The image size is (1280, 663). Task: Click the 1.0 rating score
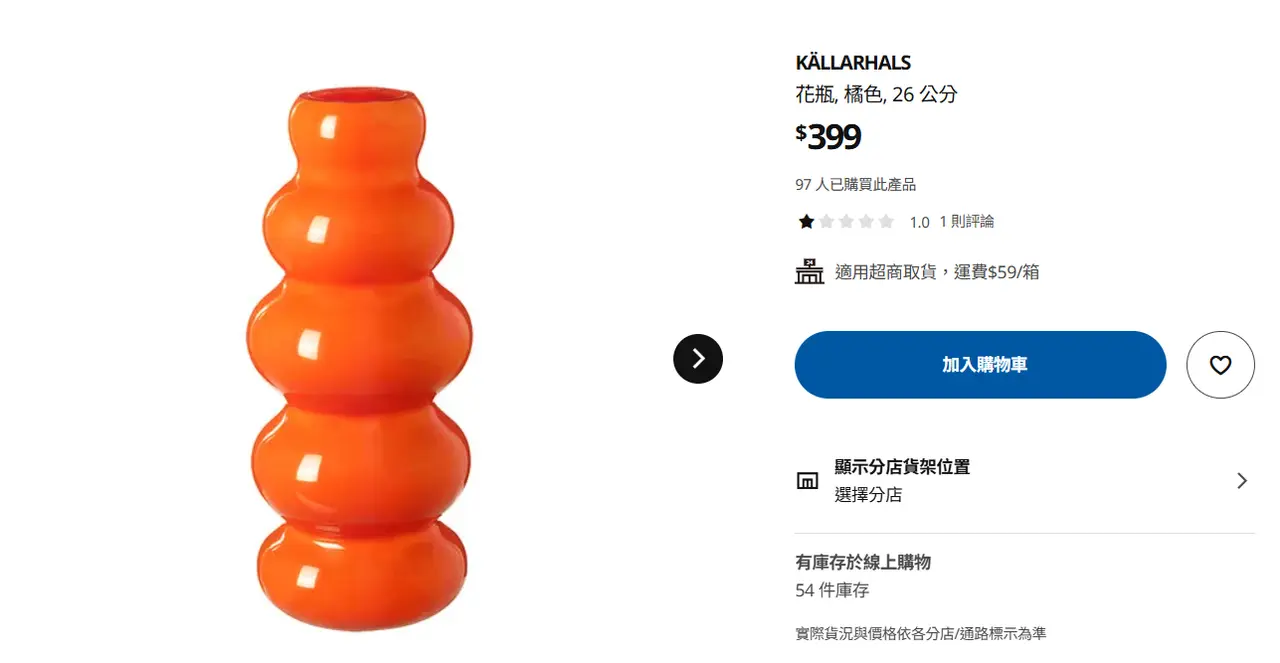pyautogui.click(x=920, y=222)
